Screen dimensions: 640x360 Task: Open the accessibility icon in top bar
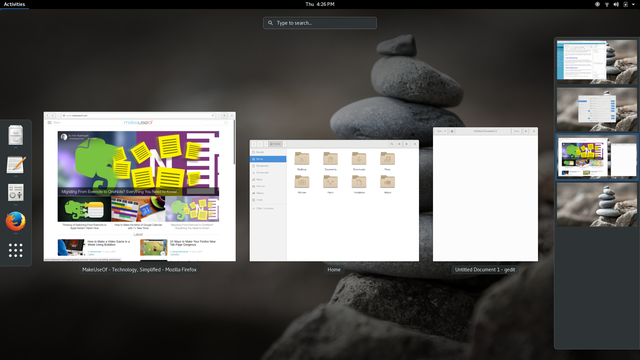tap(597, 4)
